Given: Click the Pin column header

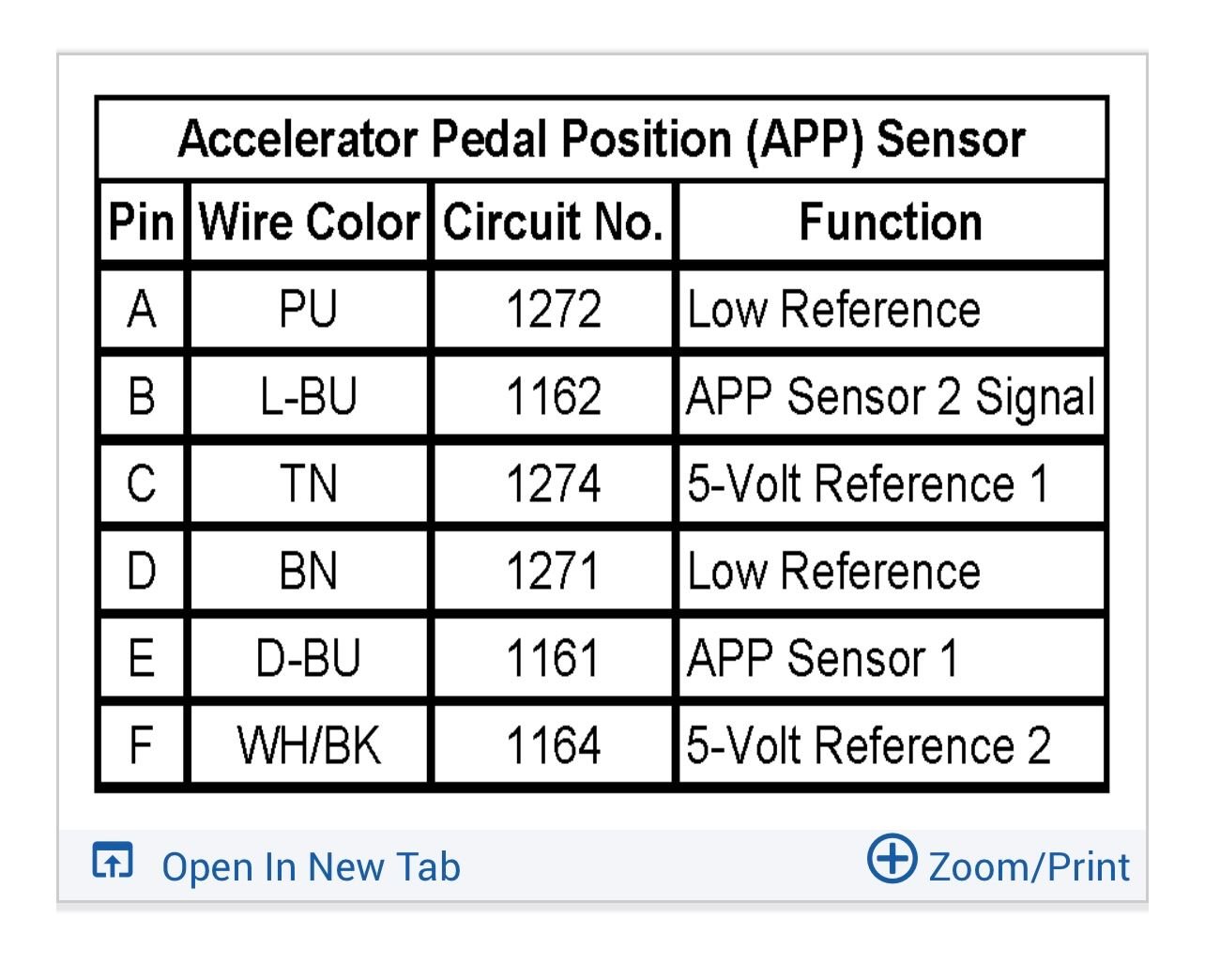Looking at the screenshot, I should click(x=142, y=222).
